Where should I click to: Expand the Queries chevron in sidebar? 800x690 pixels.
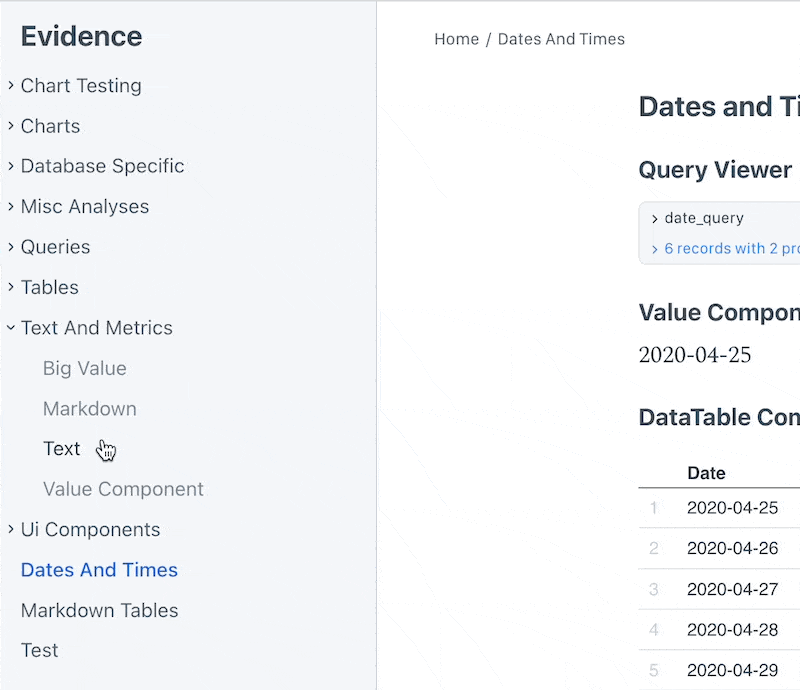coord(10,247)
